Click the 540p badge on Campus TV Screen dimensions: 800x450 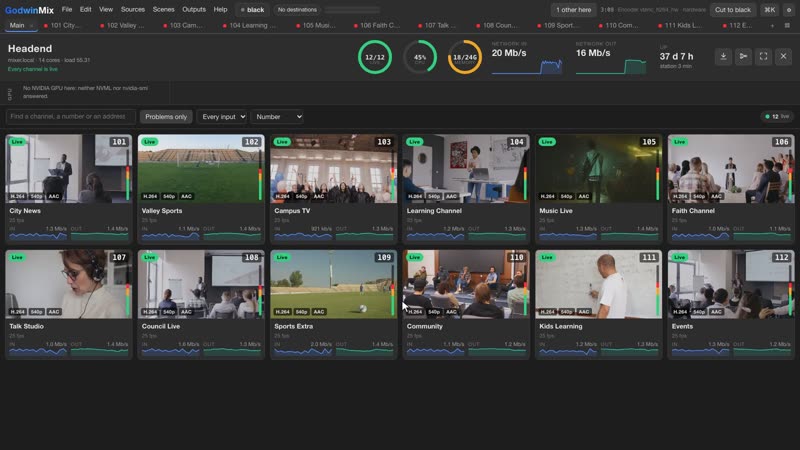[x=302, y=196]
